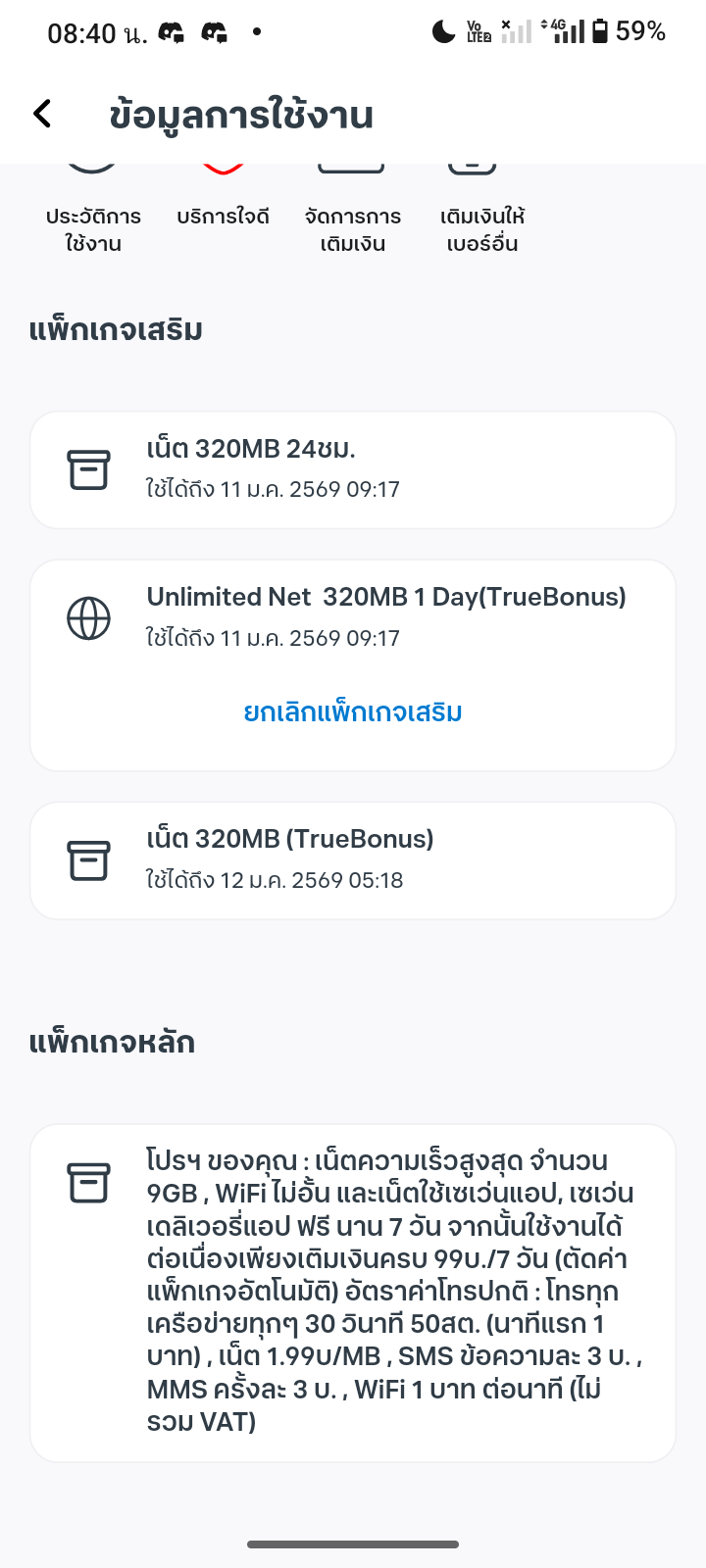Open เติมเงินให้เบอร์อื่น shortcut
The height and width of the screenshot is (1568, 706).
pyautogui.click(x=481, y=228)
